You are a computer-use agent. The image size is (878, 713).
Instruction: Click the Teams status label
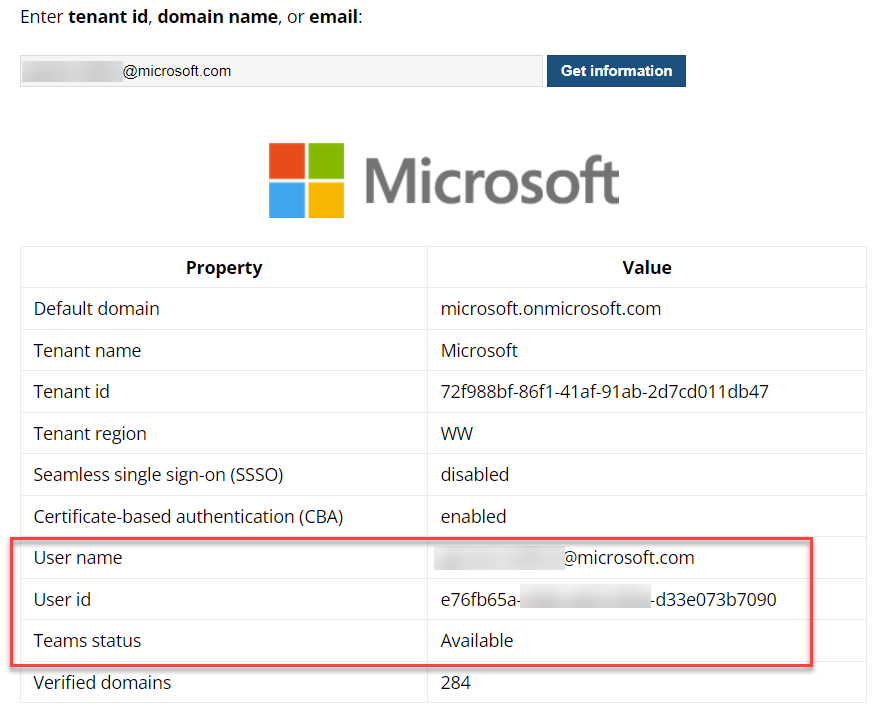(87, 641)
